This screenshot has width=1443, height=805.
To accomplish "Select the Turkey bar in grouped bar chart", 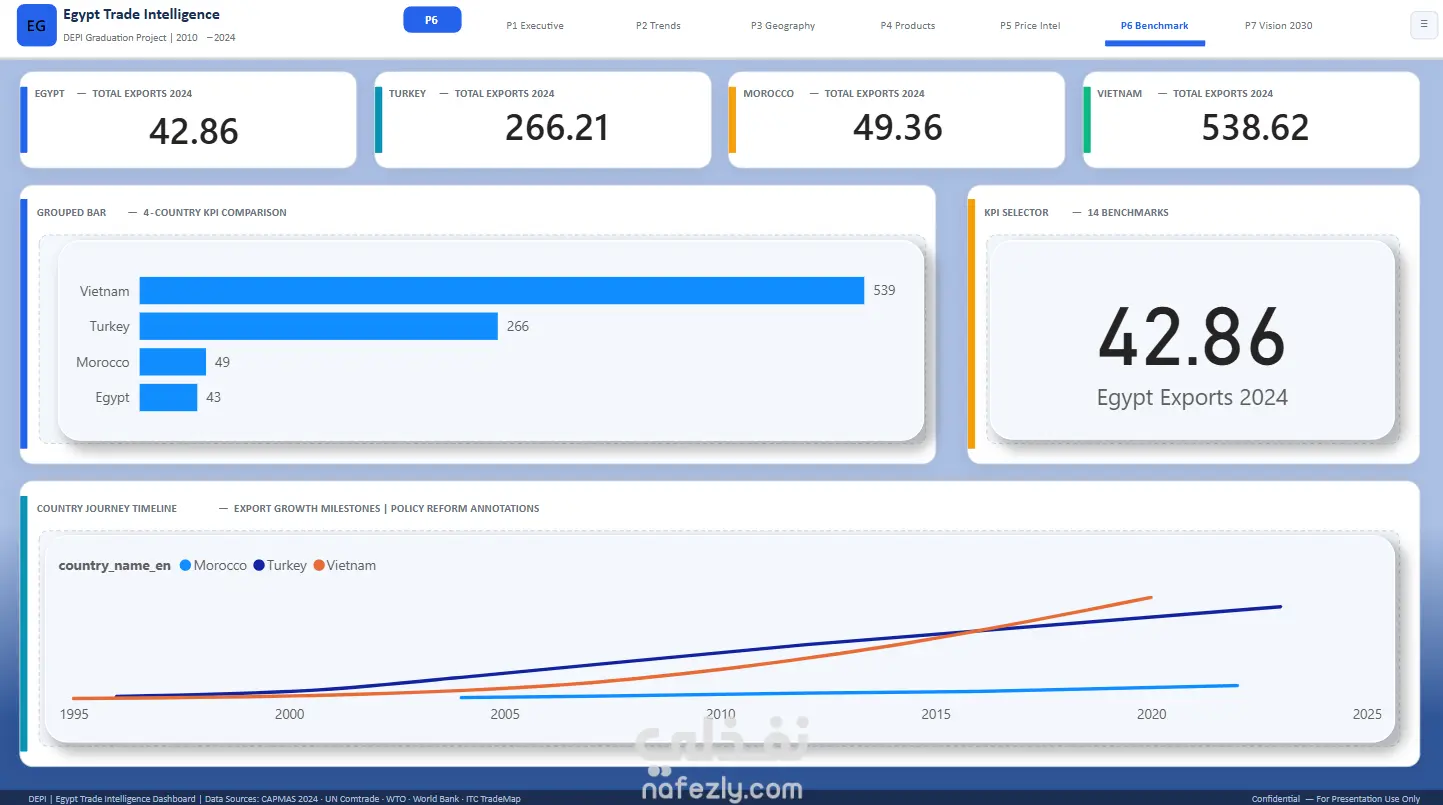I will coord(319,326).
